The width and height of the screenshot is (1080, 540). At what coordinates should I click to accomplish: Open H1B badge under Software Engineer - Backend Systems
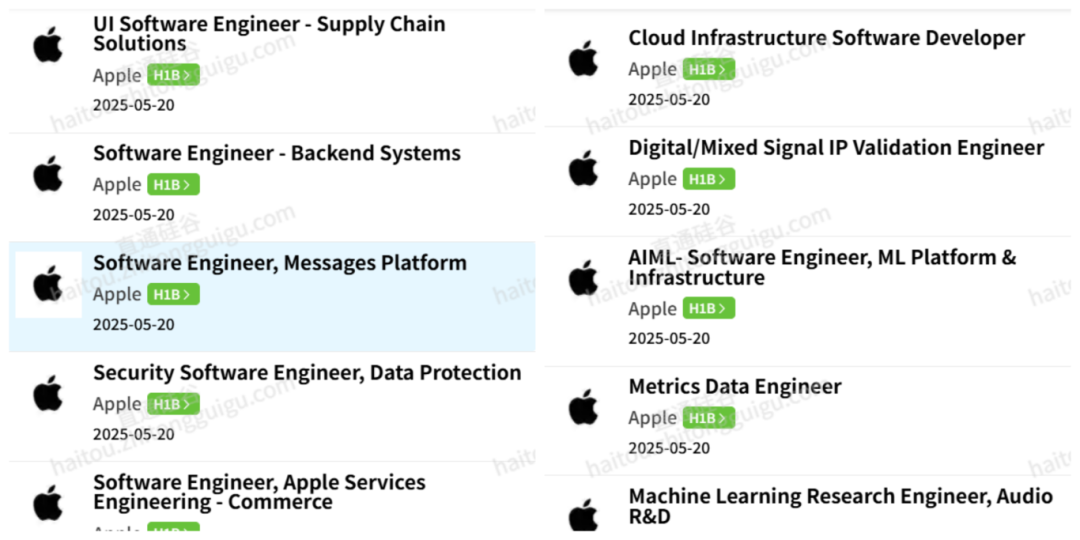(173, 185)
